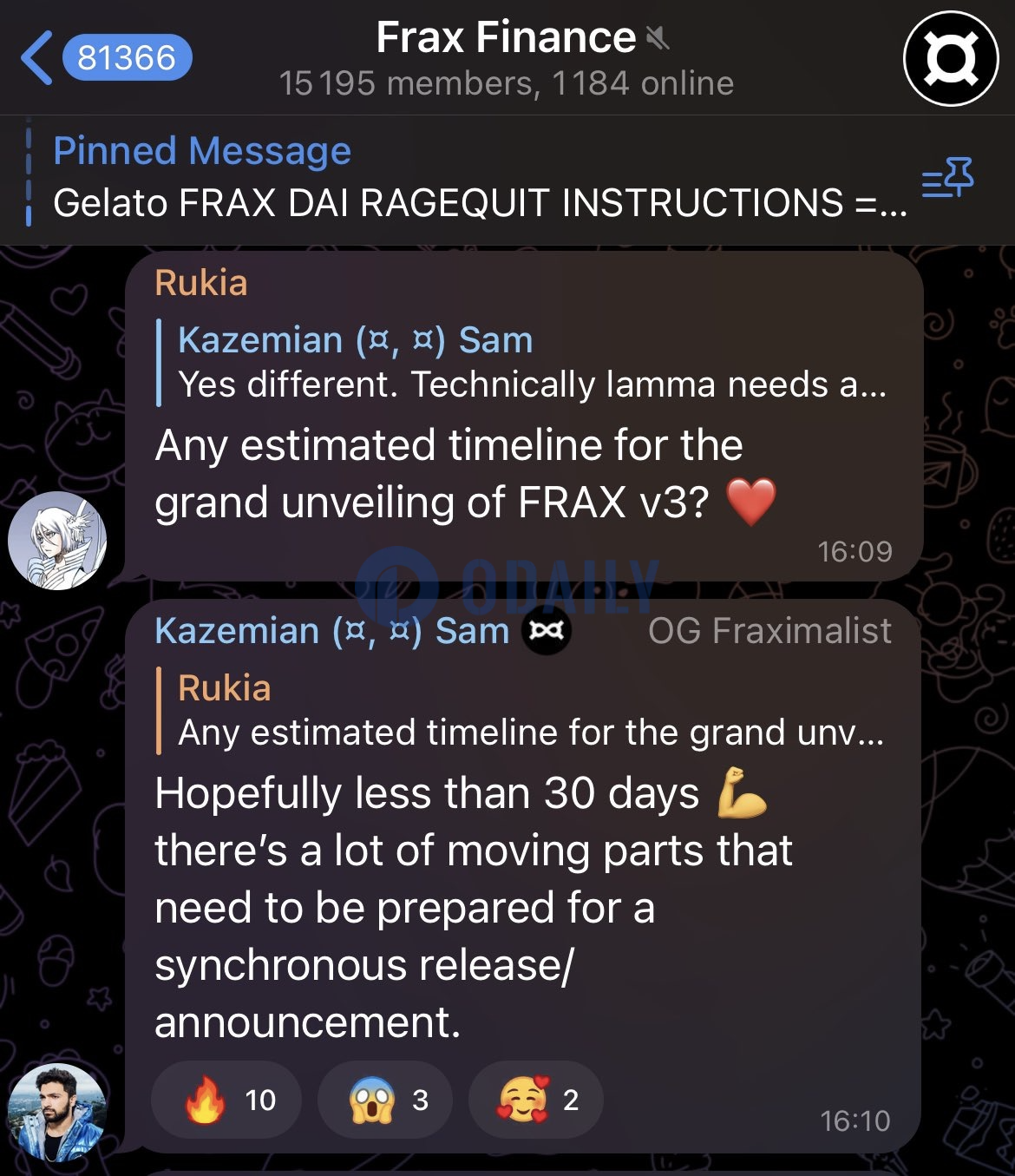Toggle the hearts smiley reaction with 2
The width and height of the screenshot is (1015, 1176).
click(535, 1100)
